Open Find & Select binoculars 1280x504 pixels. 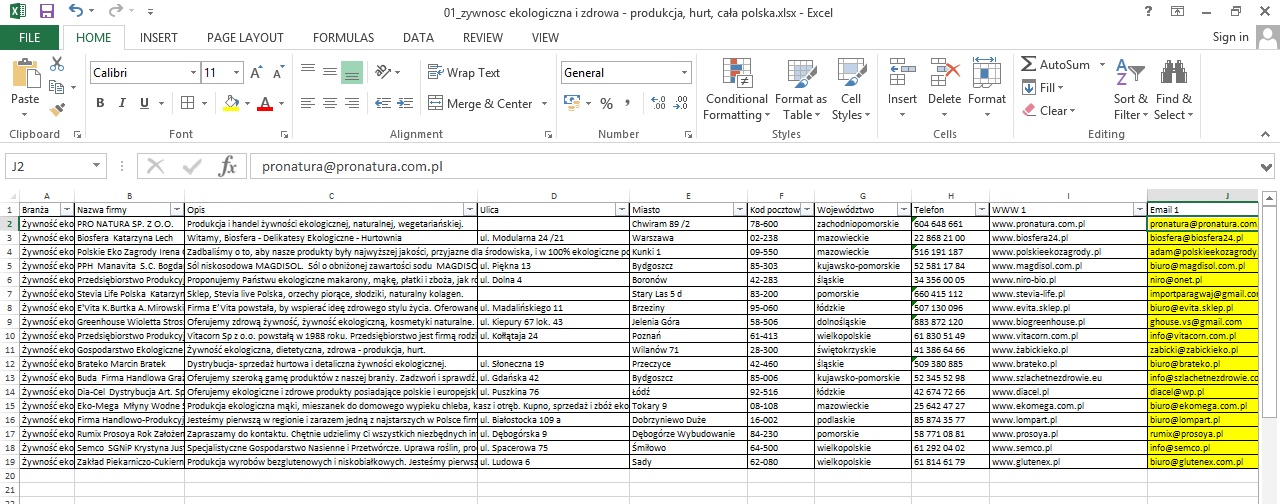pyautogui.click(x=1173, y=92)
